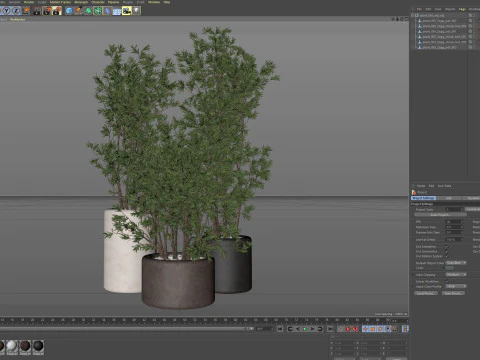Open the Character menu
This screenshot has width=480, height=360.
[x=98, y=2]
